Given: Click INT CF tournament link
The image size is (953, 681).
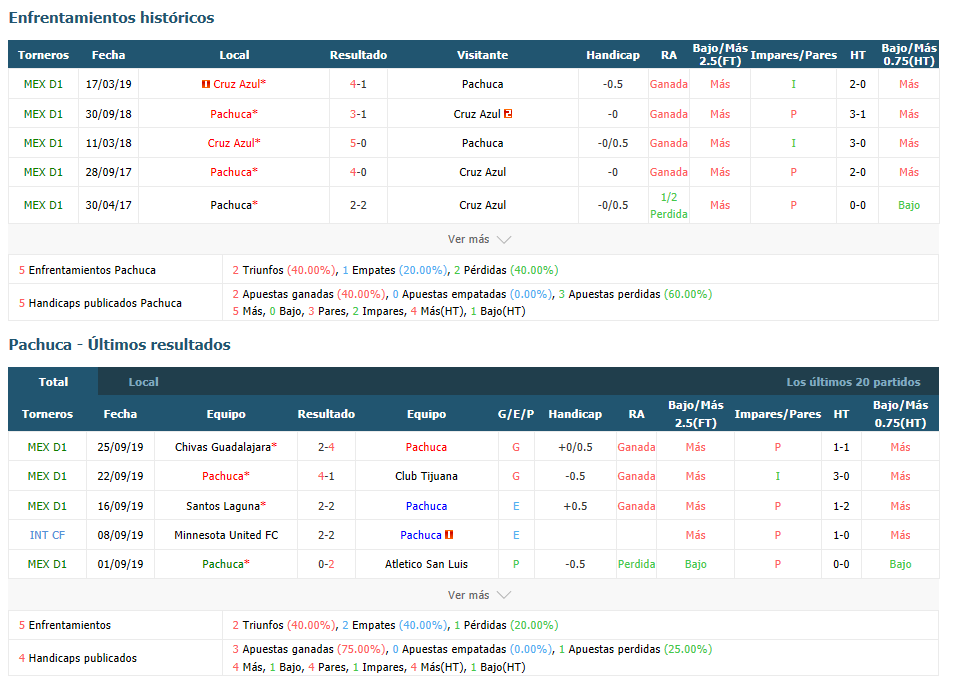Looking at the screenshot, I should point(47,535).
